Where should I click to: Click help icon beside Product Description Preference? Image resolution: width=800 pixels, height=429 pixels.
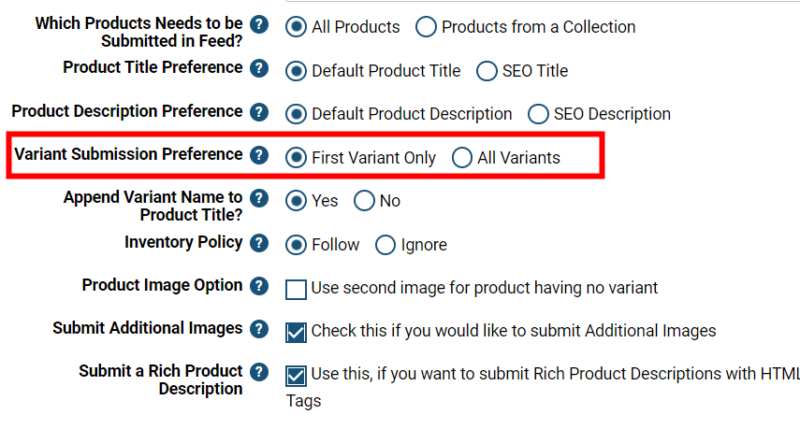tap(259, 112)
